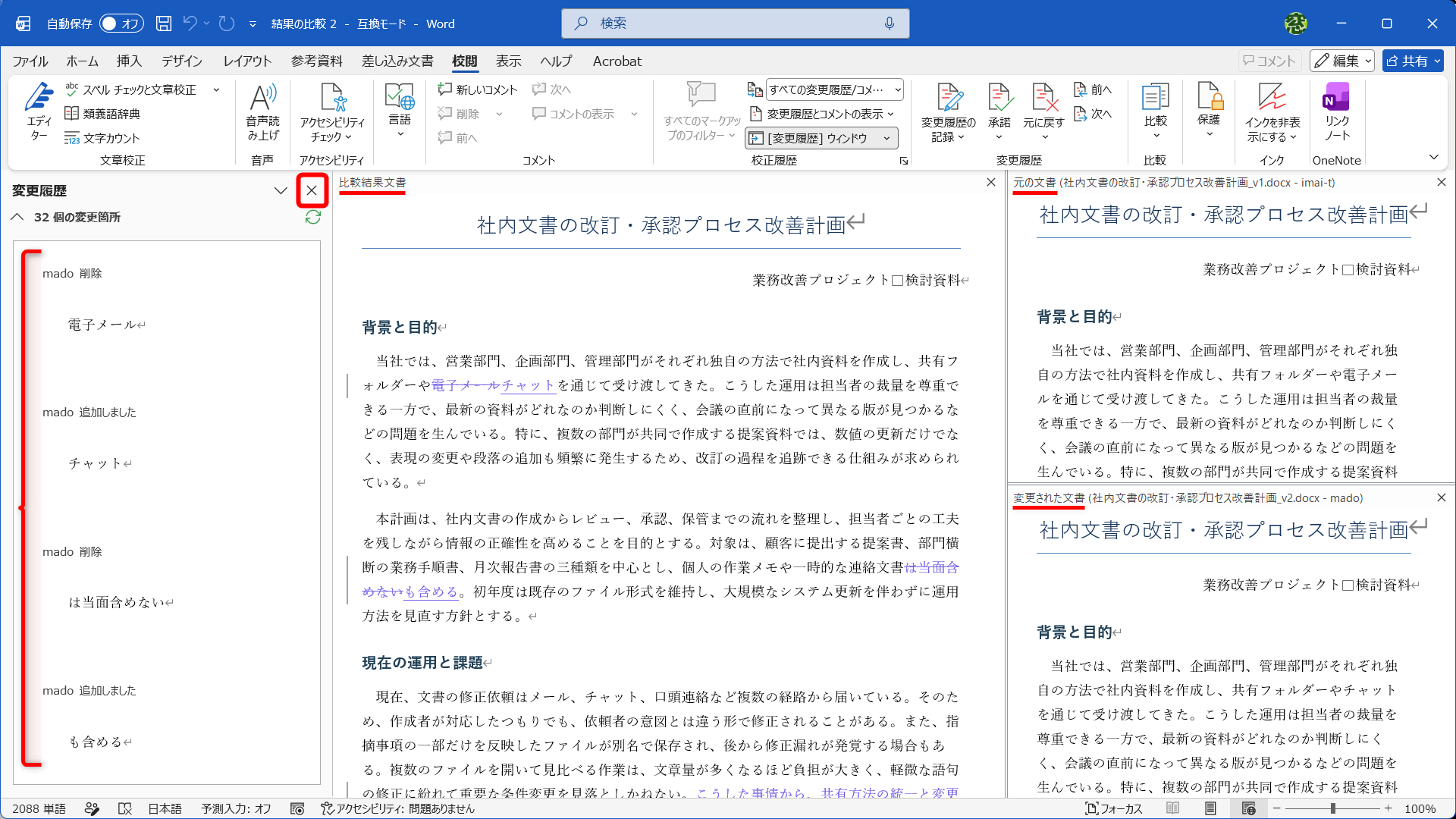Switch to the Acrobat tab

coord(617,61)
